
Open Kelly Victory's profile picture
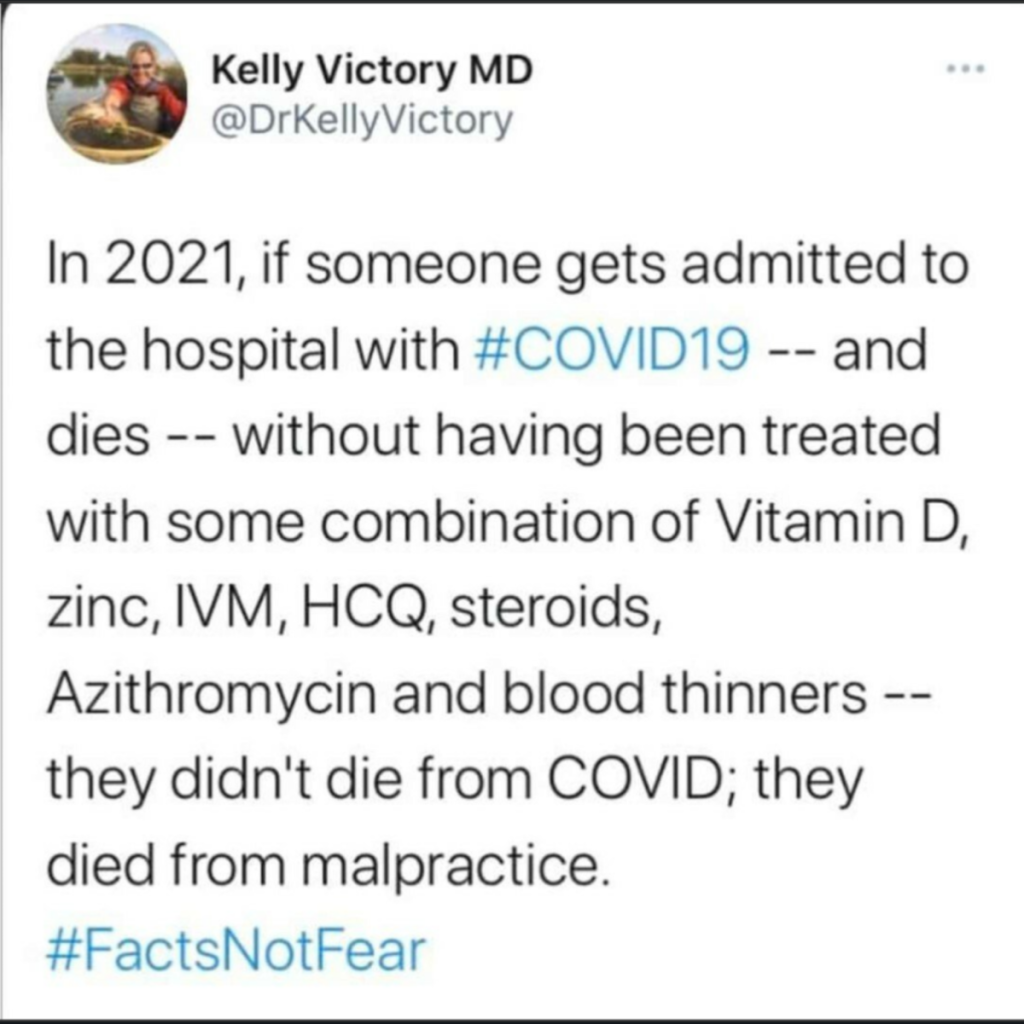116,94
